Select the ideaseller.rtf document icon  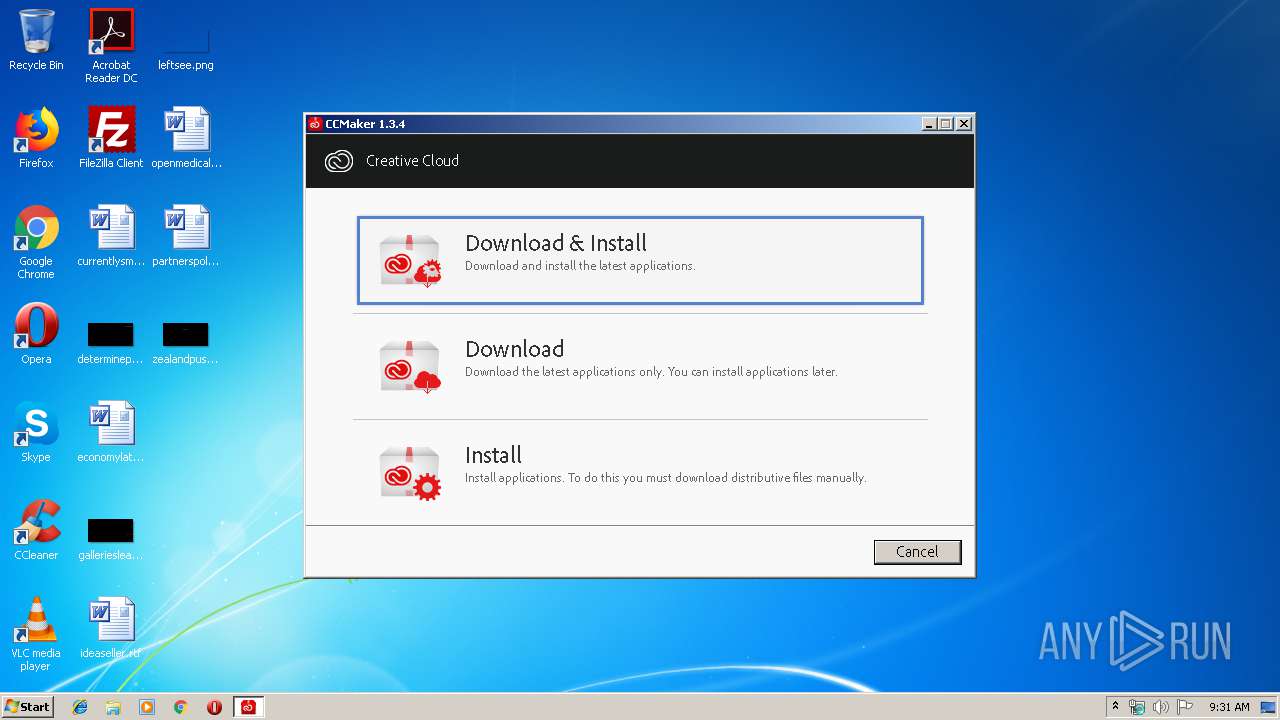[x=111, y=628]
